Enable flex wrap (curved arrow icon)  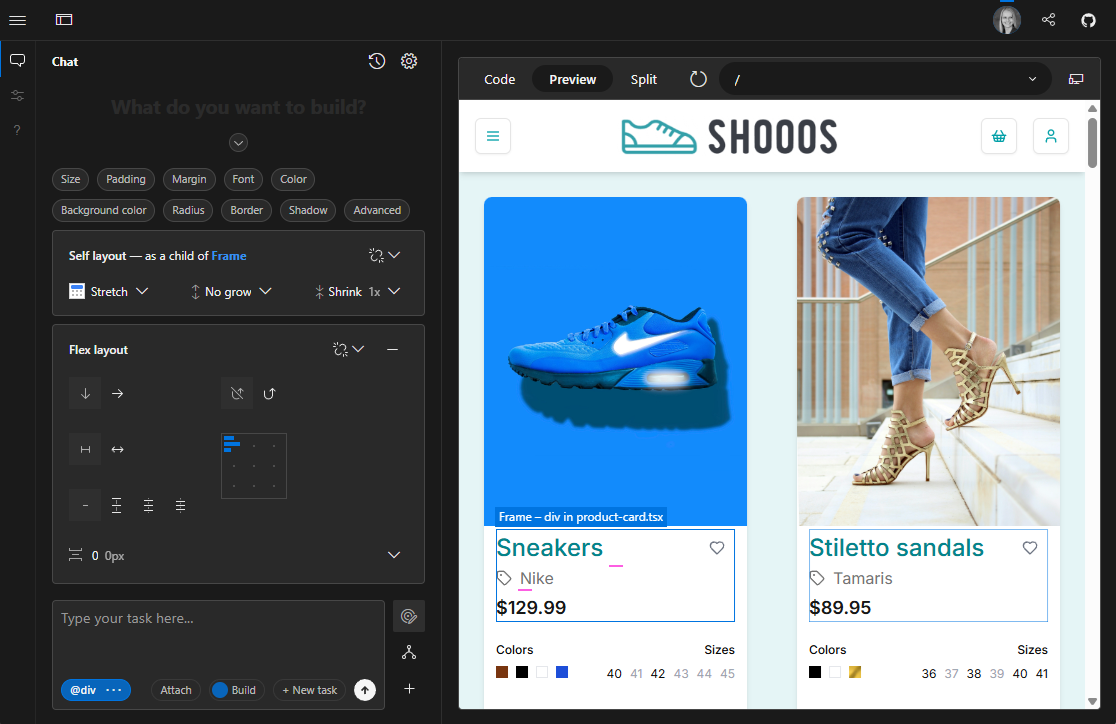click(x=269, y=394)
